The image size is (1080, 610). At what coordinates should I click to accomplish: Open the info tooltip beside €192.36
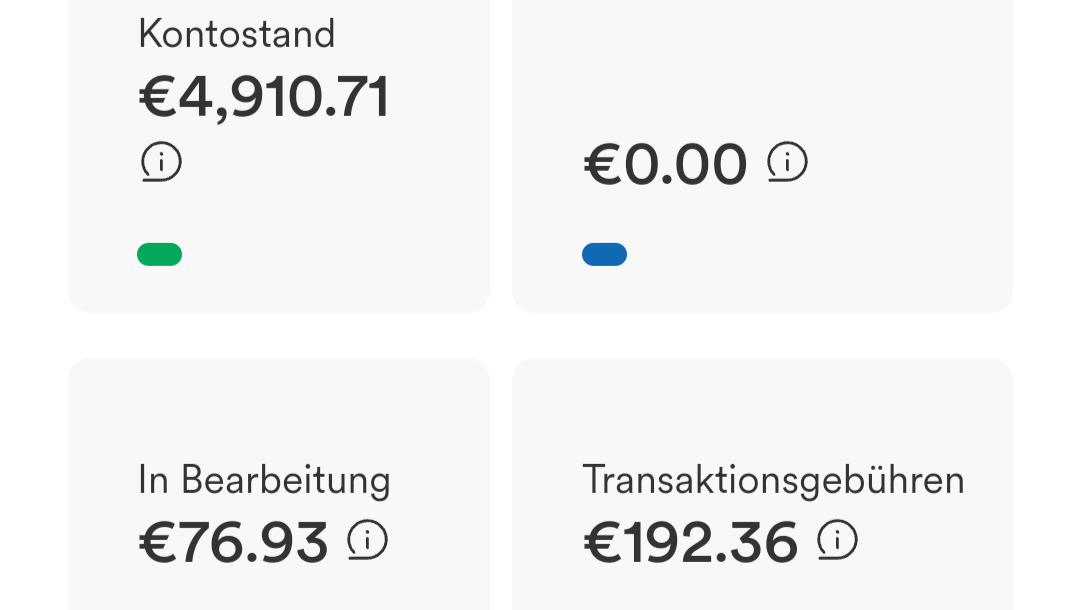pos(838,539)
